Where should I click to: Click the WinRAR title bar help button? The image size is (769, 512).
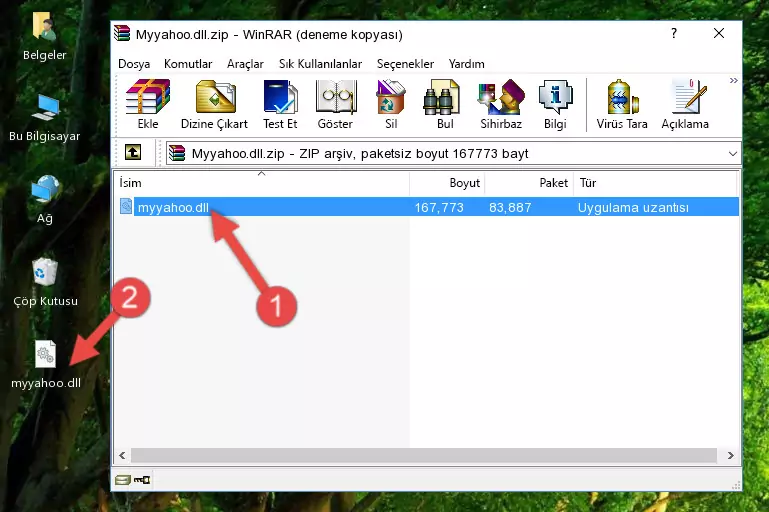674,33
